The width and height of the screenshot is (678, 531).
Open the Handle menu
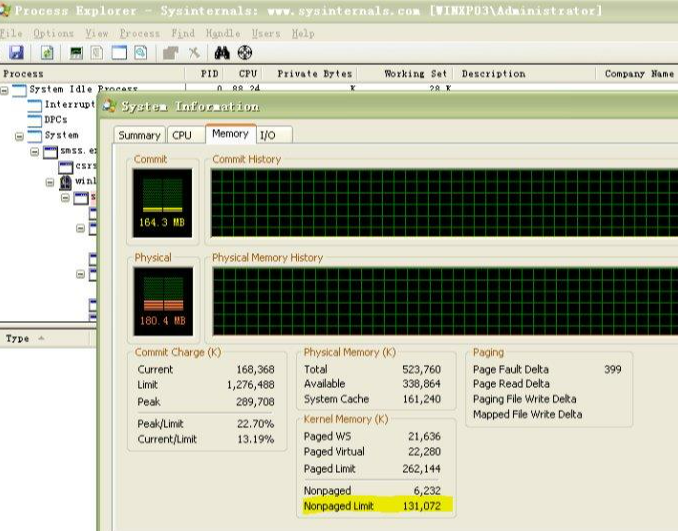(x=223, y=33)
